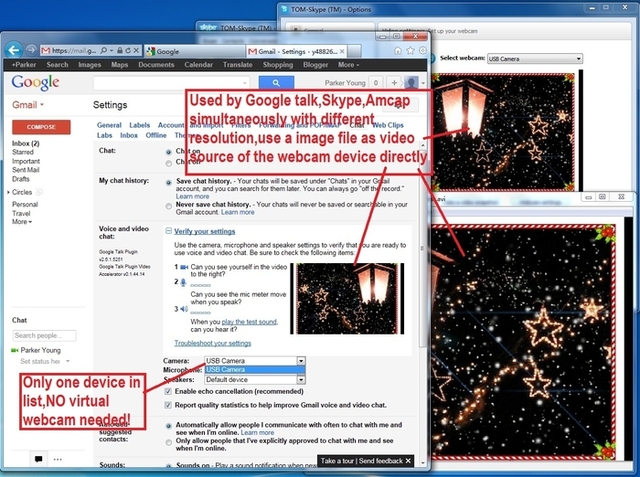The width and height of the screenshot is (640, 477).
Task: Open the browser home icon
Action: (x=398, y=51)
